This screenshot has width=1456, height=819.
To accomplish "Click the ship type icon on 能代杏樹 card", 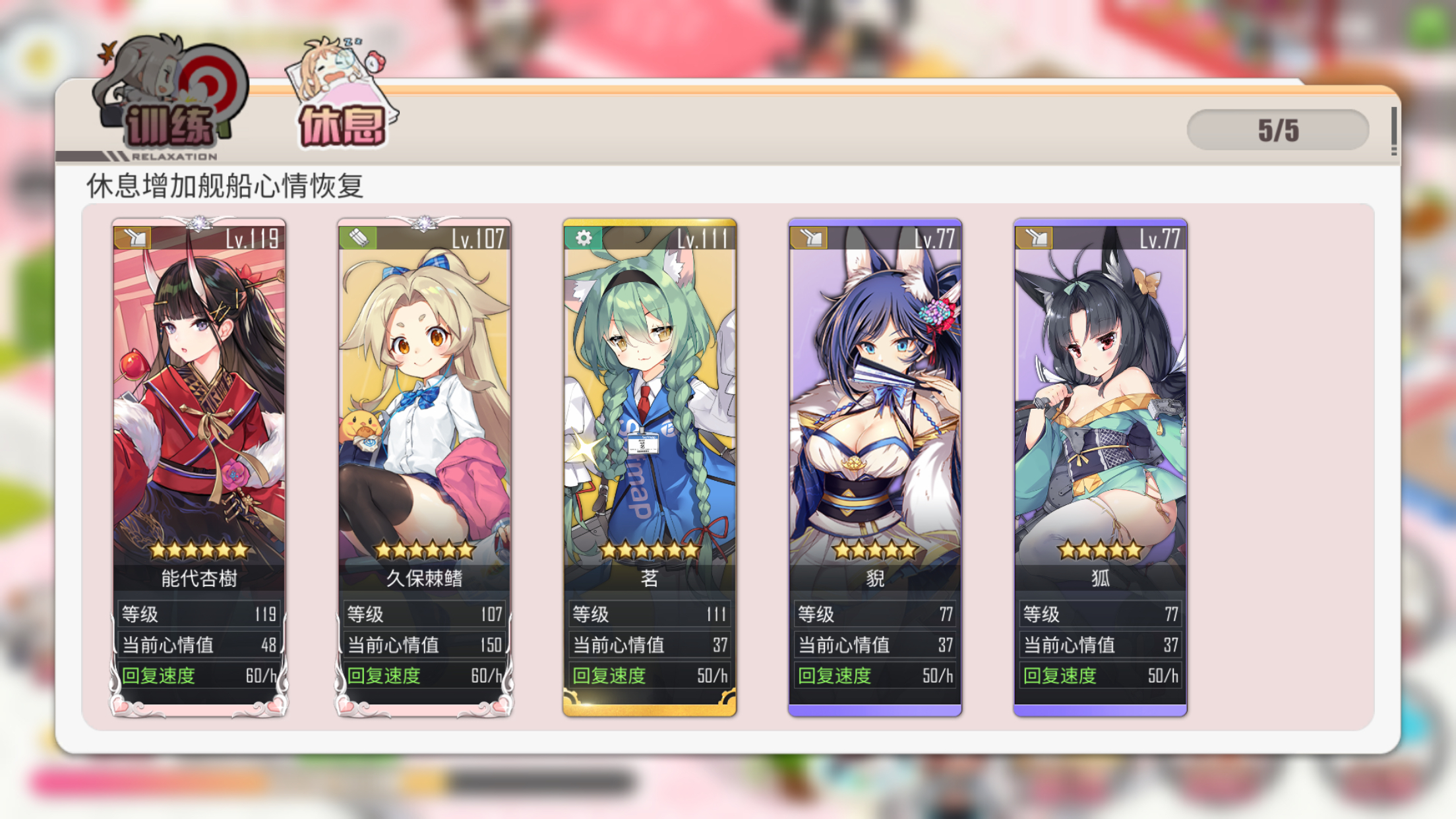I will [x=133, y=238].
